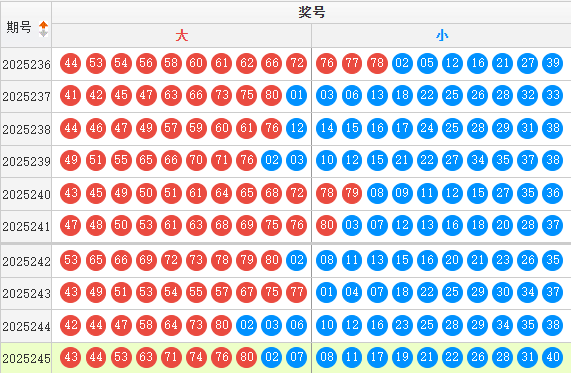
Task: Click blue ball 39 in row 2025236
Action: click(x=552, y=63)
